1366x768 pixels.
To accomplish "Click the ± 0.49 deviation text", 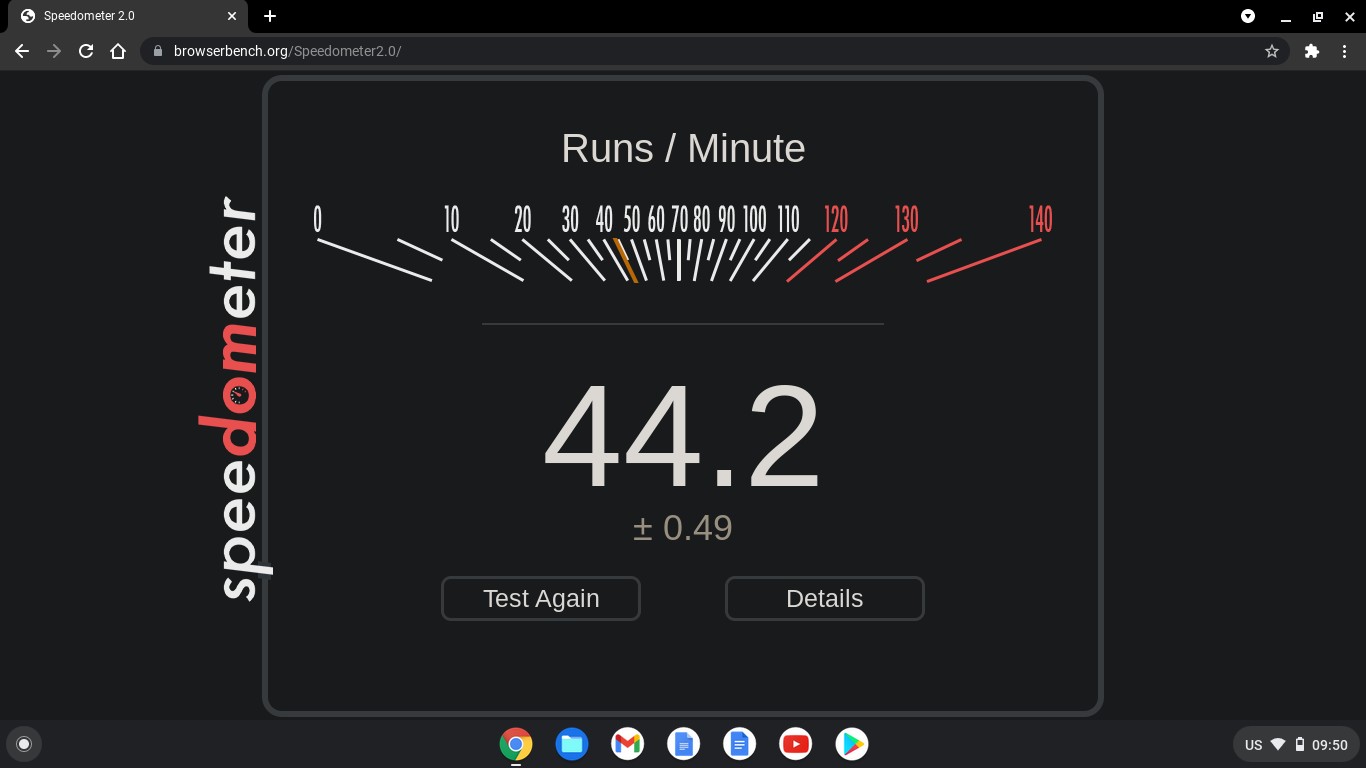I will point(682,527).
